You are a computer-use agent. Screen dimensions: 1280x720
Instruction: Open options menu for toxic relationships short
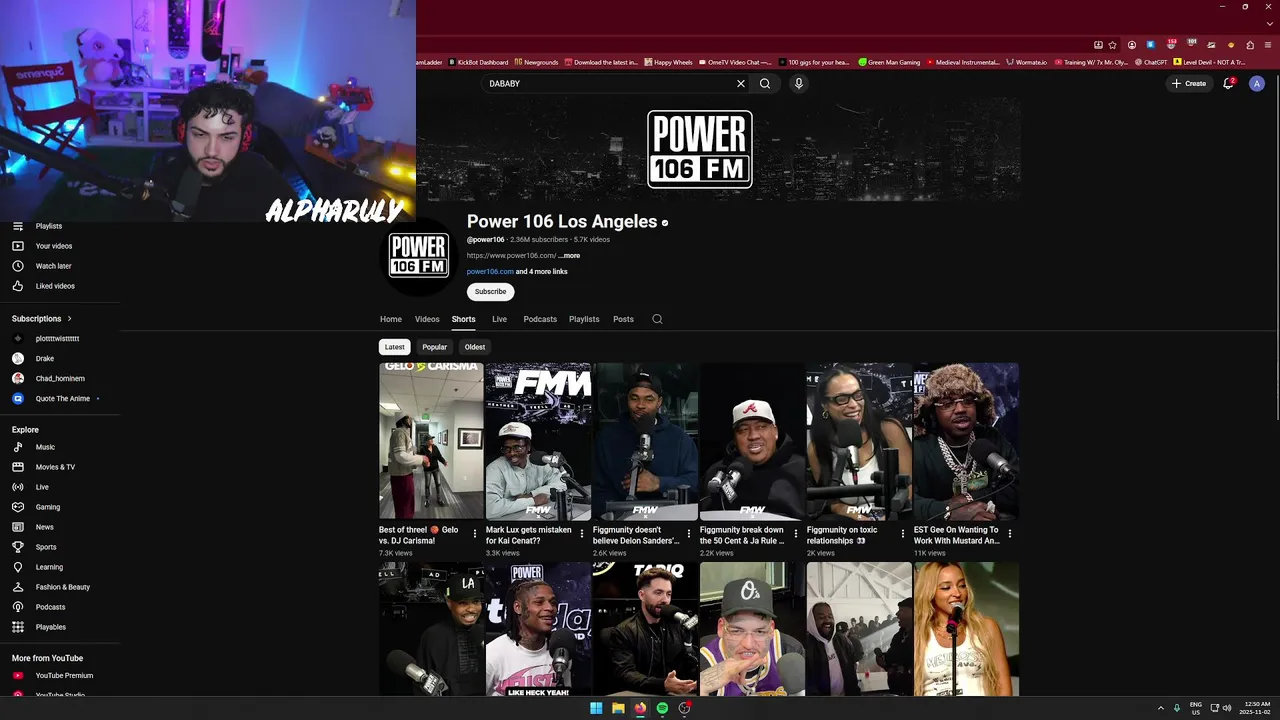tap(903, 534)
